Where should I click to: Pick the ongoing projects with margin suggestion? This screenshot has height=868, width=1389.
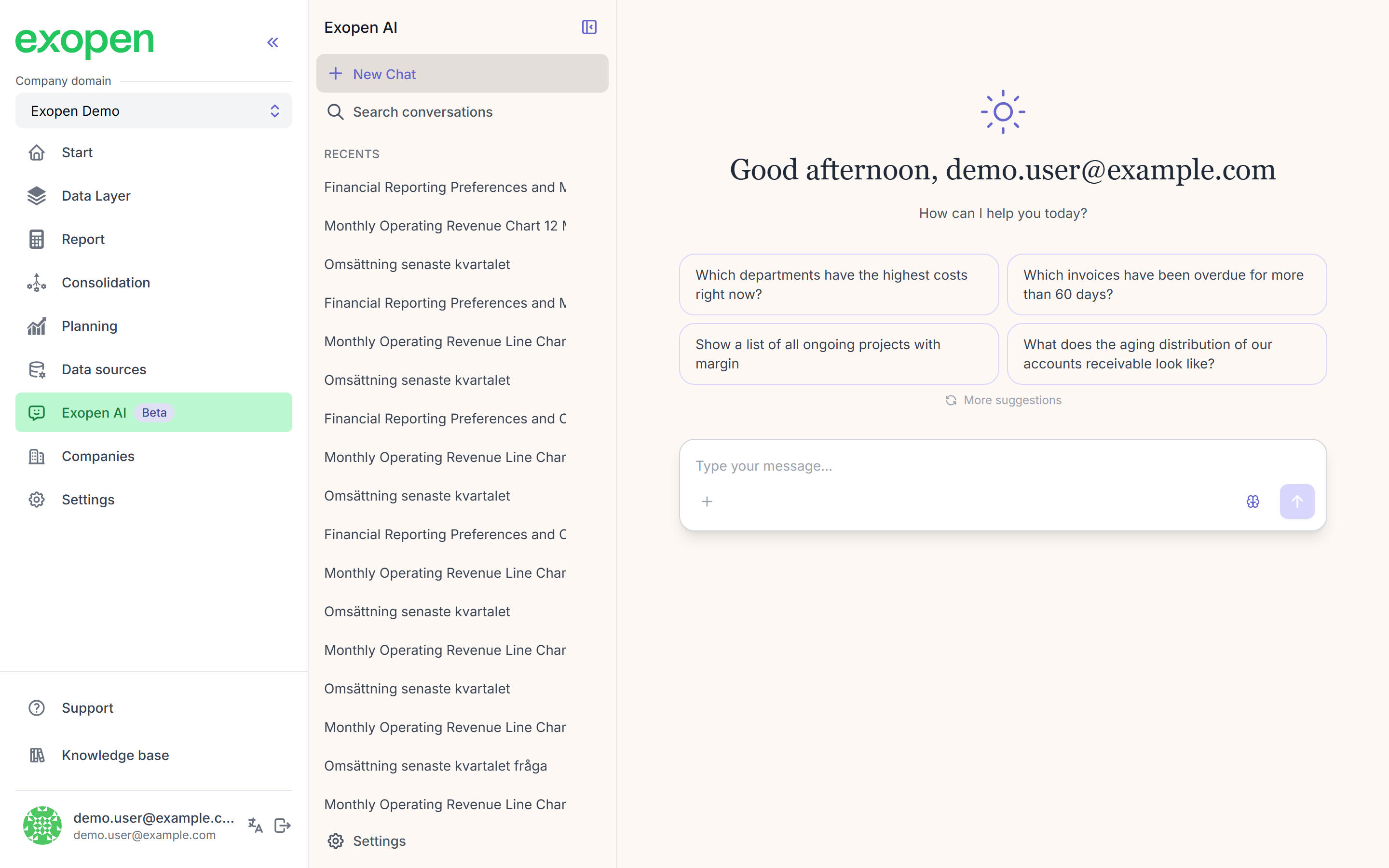point(839,354)
